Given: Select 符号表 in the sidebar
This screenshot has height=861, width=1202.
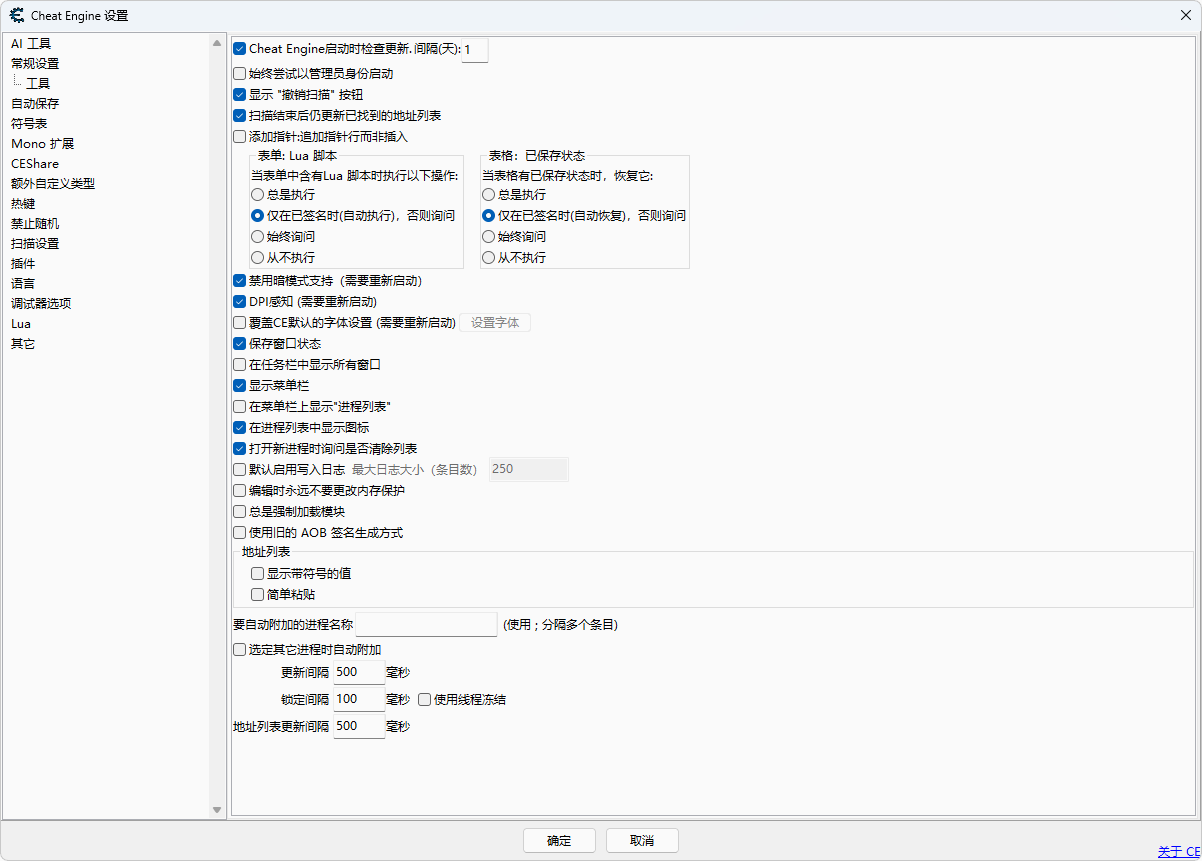Looking at the screenshot, I should tap(29, 124).
